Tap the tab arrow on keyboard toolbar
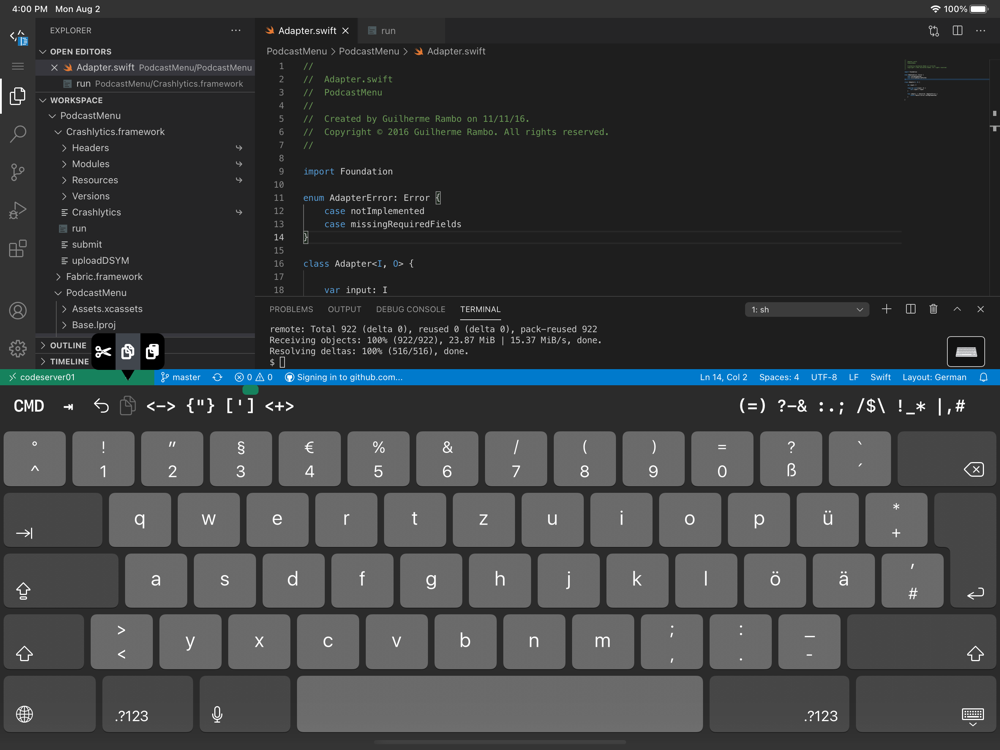This screenshot has height=750, width=1000. (68, 407)
